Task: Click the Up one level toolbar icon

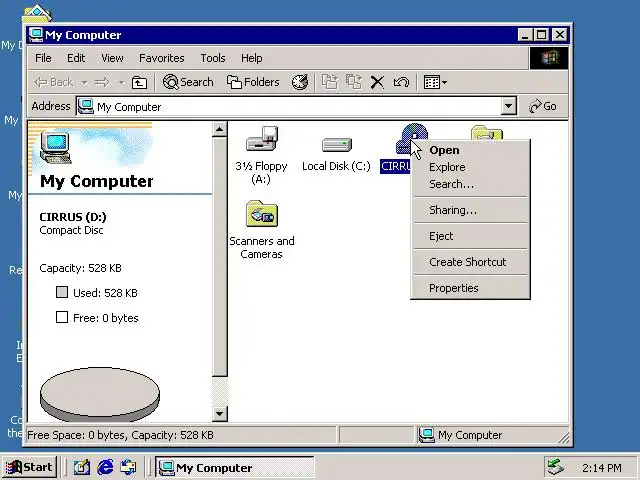Action: tap(139, 82)
